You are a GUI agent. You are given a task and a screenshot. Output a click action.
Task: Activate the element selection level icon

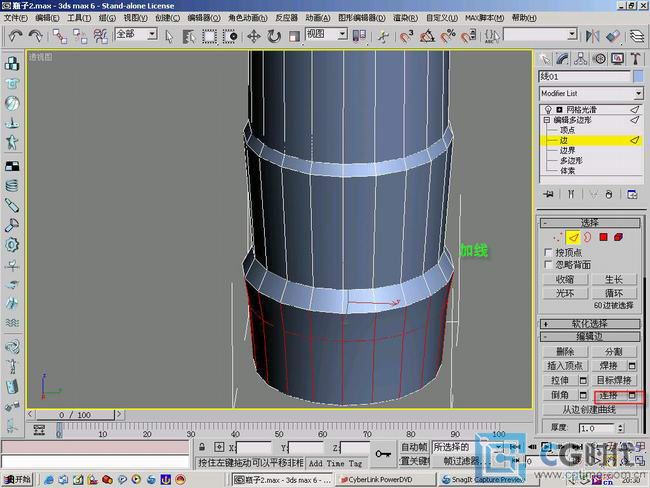click(x=618, y=237)
